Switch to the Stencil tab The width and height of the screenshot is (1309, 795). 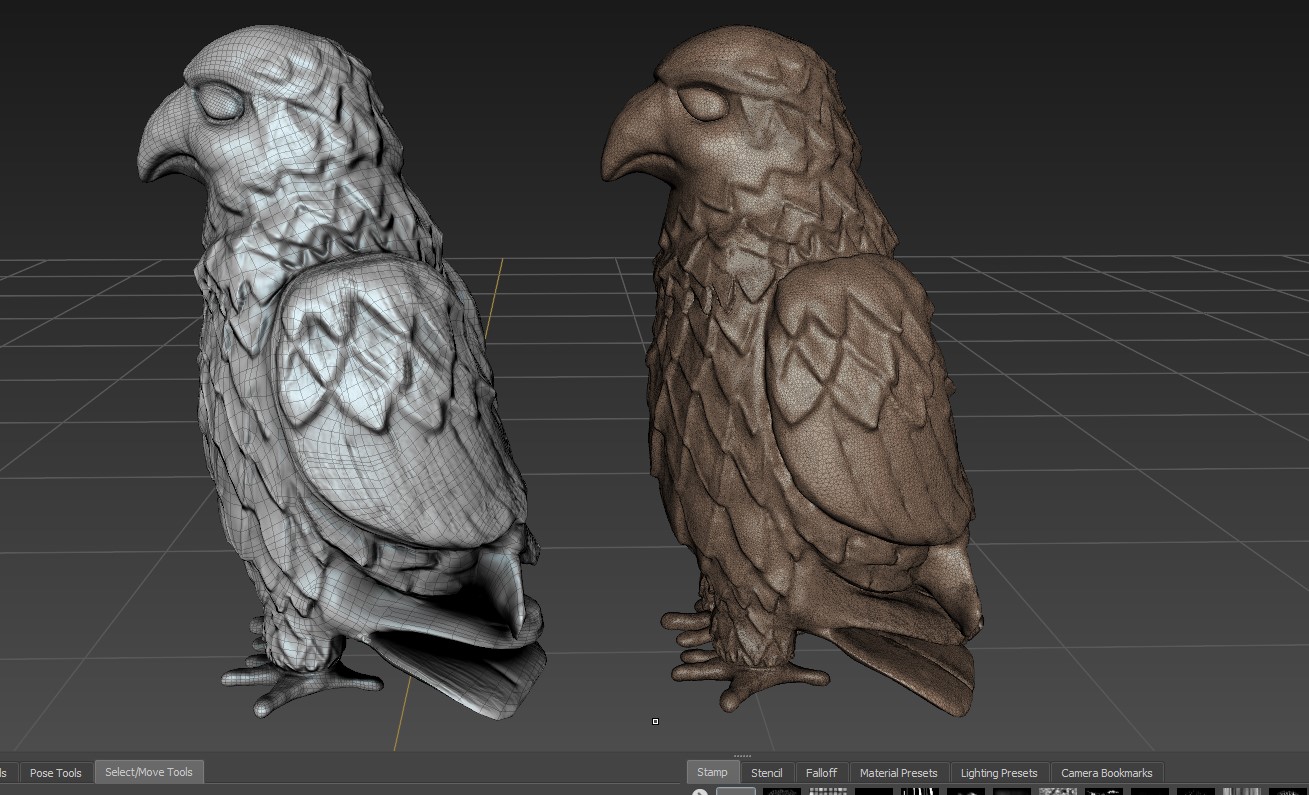pos(766,773)
